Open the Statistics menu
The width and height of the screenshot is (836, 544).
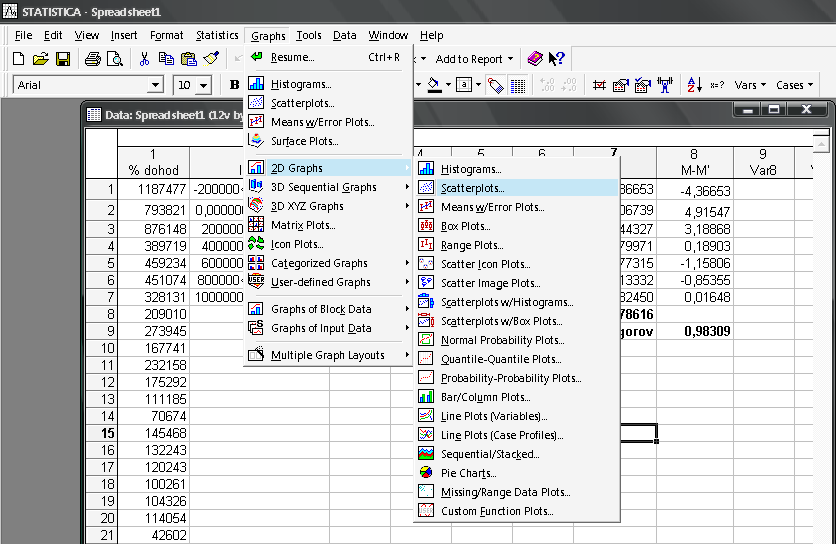click(x=217, y=35)
